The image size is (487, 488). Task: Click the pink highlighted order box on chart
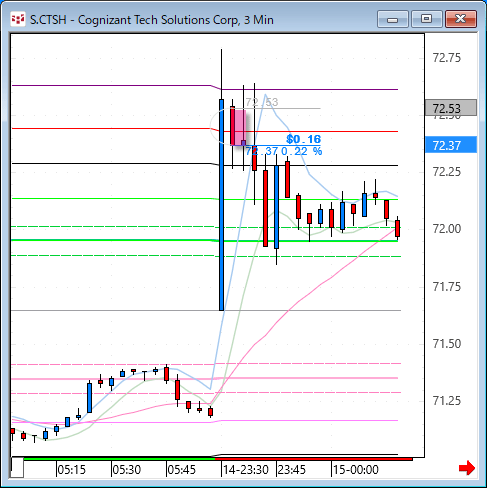(240, 127)
